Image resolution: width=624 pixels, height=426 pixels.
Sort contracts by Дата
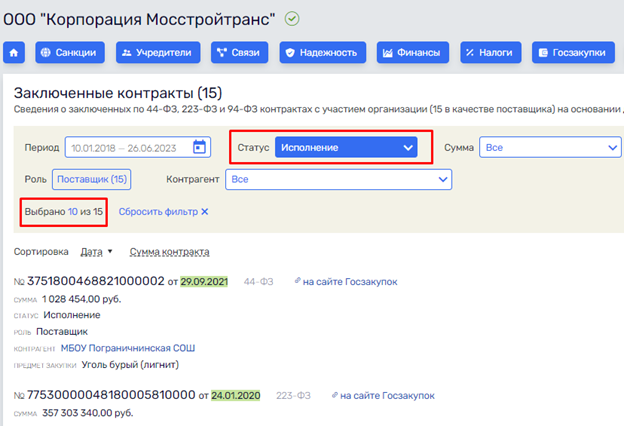point(92,252)
